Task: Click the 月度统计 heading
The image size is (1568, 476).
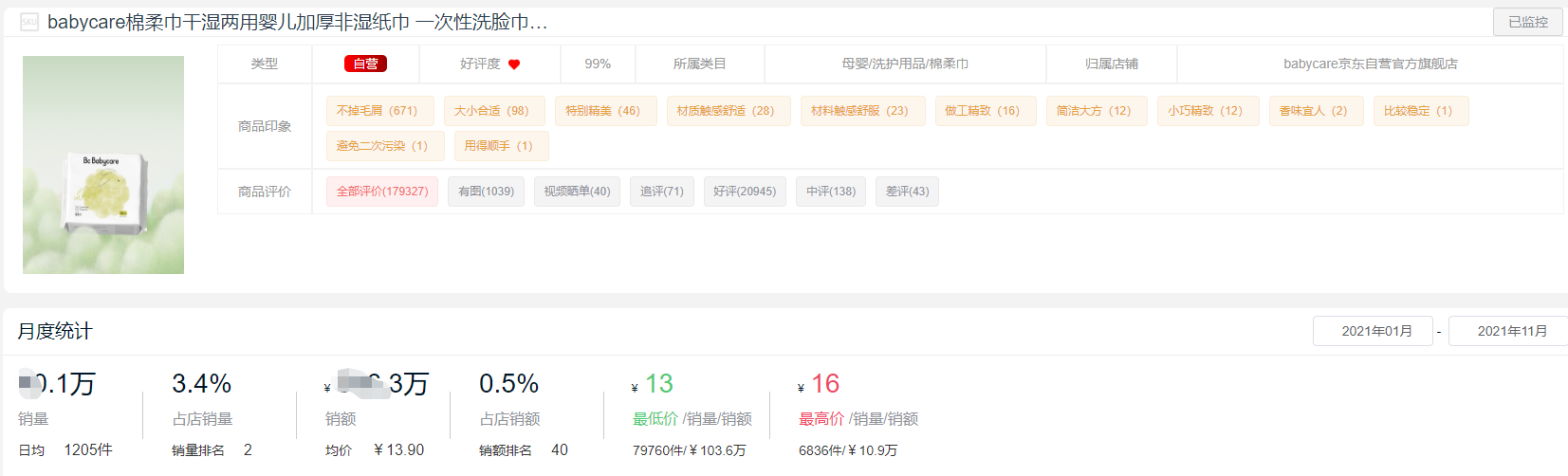Action: coord(55,331)
